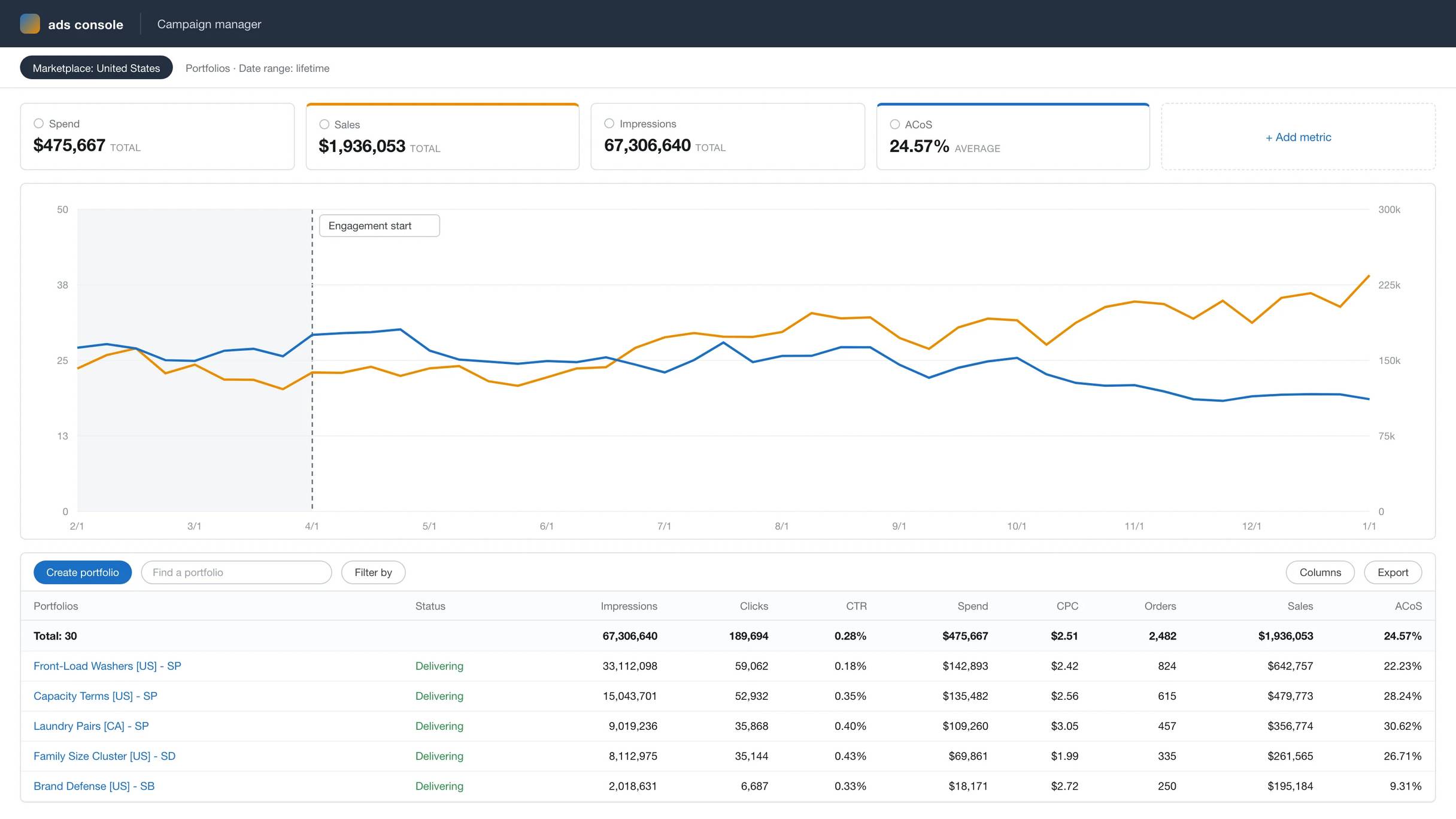Select the Impressions metric radio button
The height and width of the screenshot is (819, 1456).
609,123
